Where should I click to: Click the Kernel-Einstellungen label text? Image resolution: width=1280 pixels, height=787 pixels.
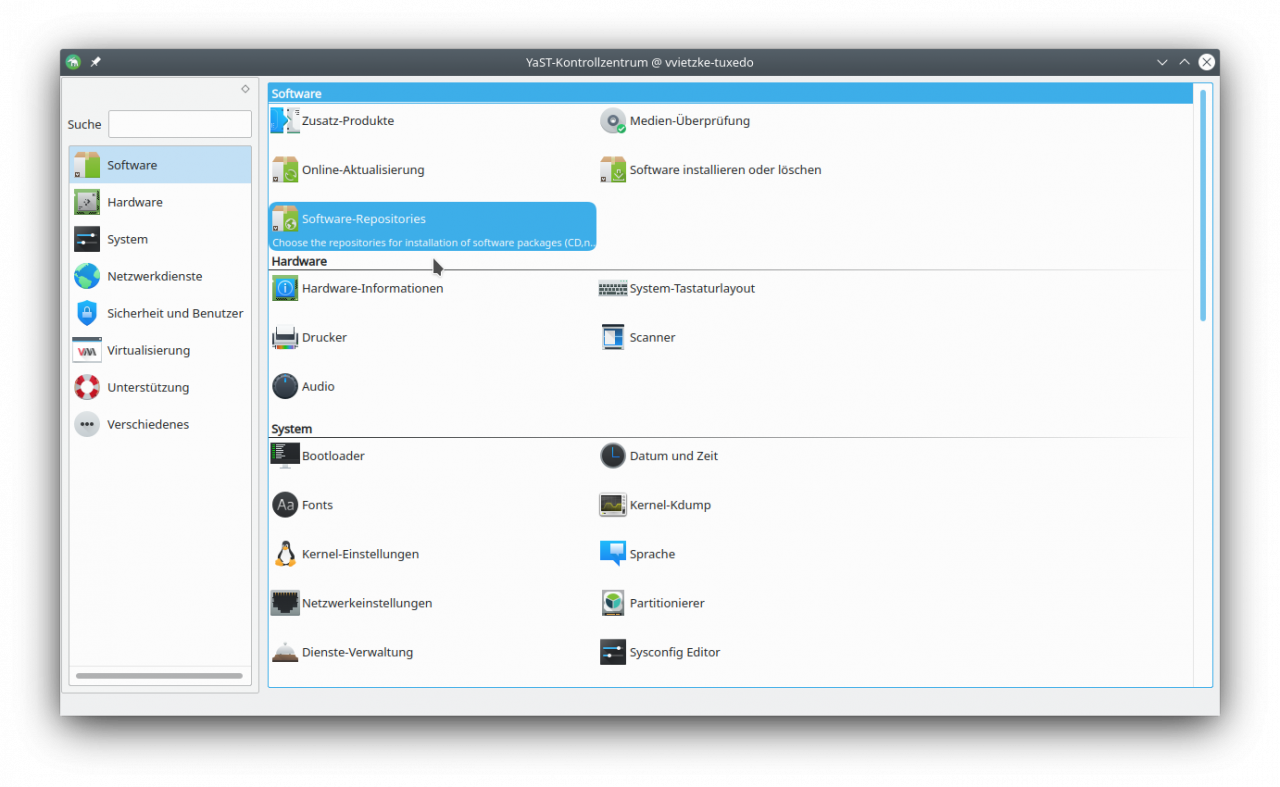coord(360,554)
